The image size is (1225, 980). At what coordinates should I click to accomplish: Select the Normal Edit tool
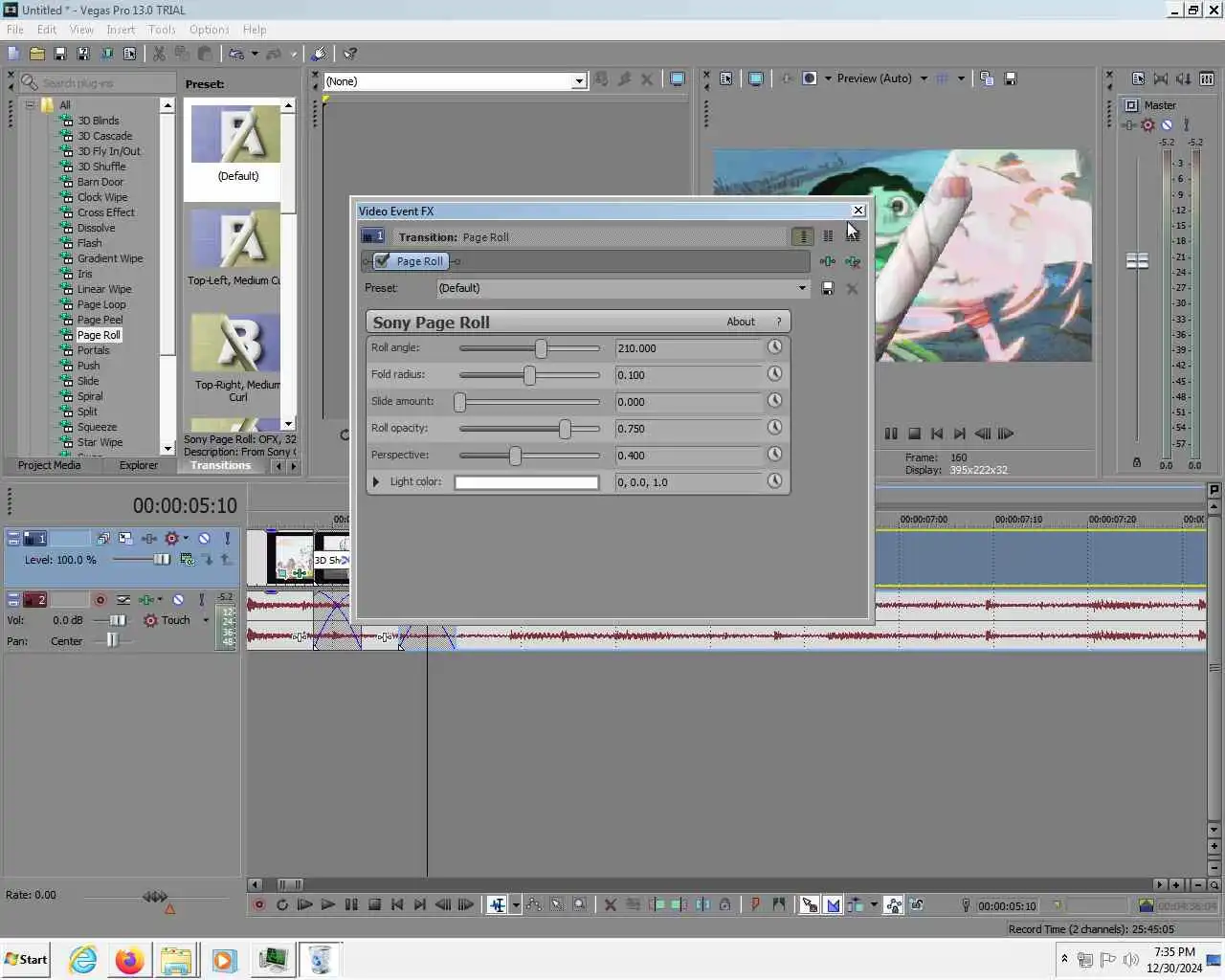point(497,904)
